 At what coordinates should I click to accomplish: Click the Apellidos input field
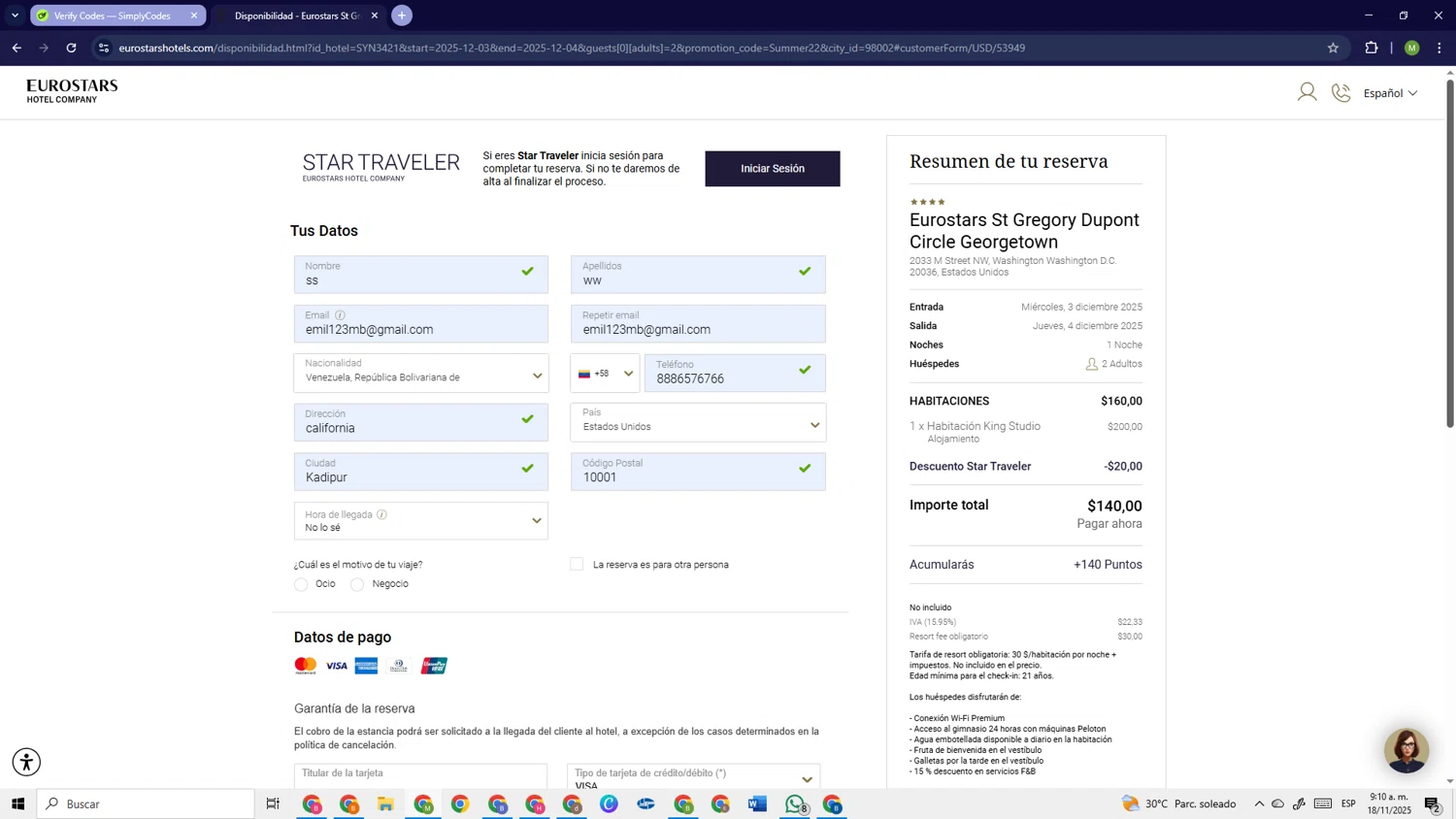pyautogui.click(x=698, y=275)
